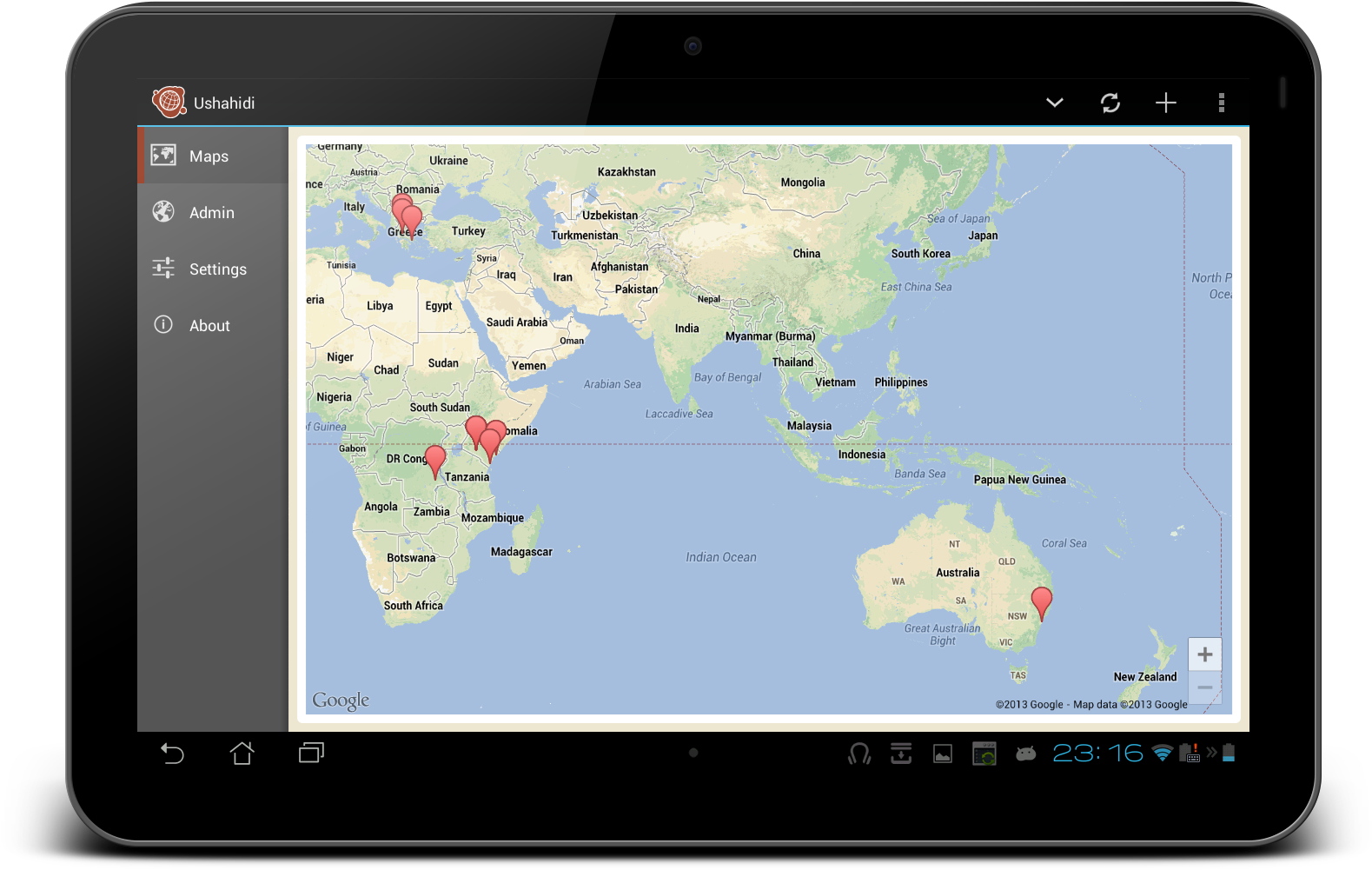Select the map marker in Australia NSW
Image resolution: width=1372 pixels, height=870 pixels.
click(1042, 603)
